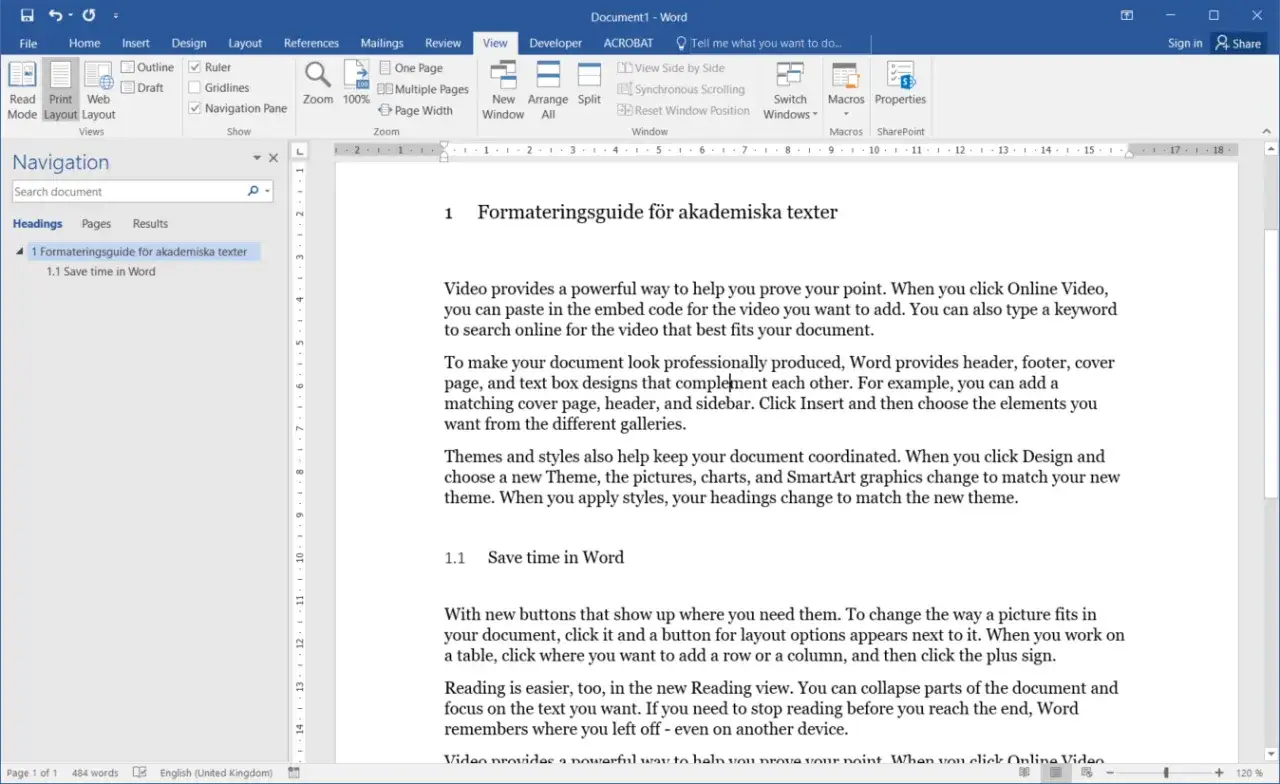
Task: Show Pages in Navigation pane
Action: pyautogui.click(x=96, y=224)
